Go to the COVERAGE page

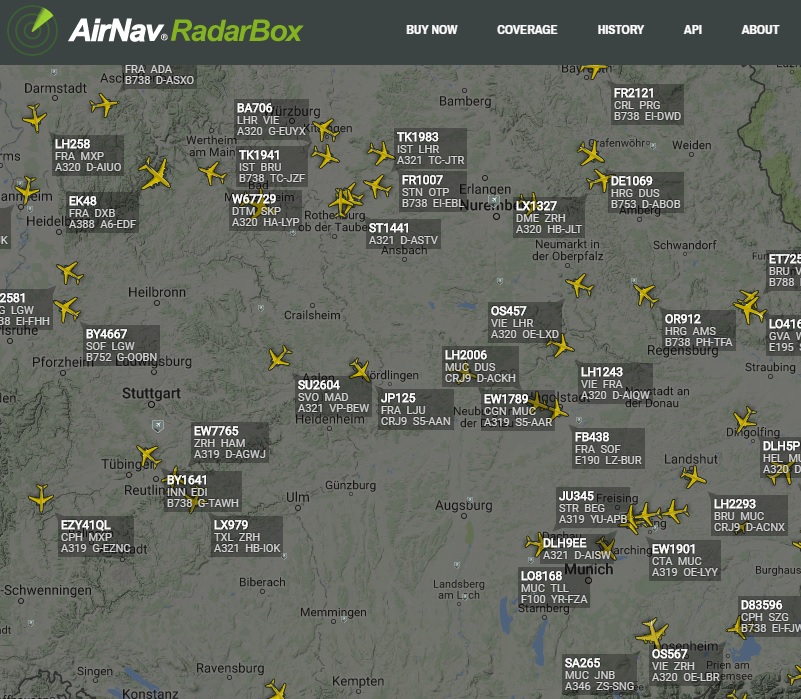pos(527,30)
